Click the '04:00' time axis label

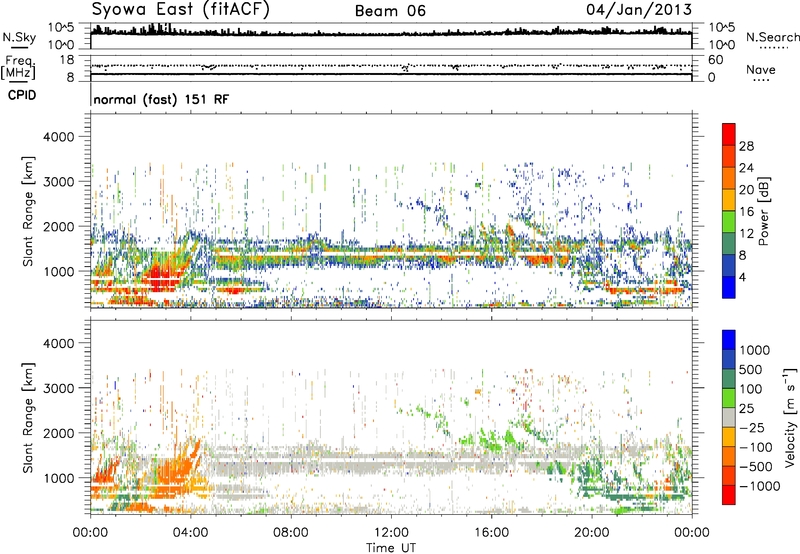click(x=191, y=533)
